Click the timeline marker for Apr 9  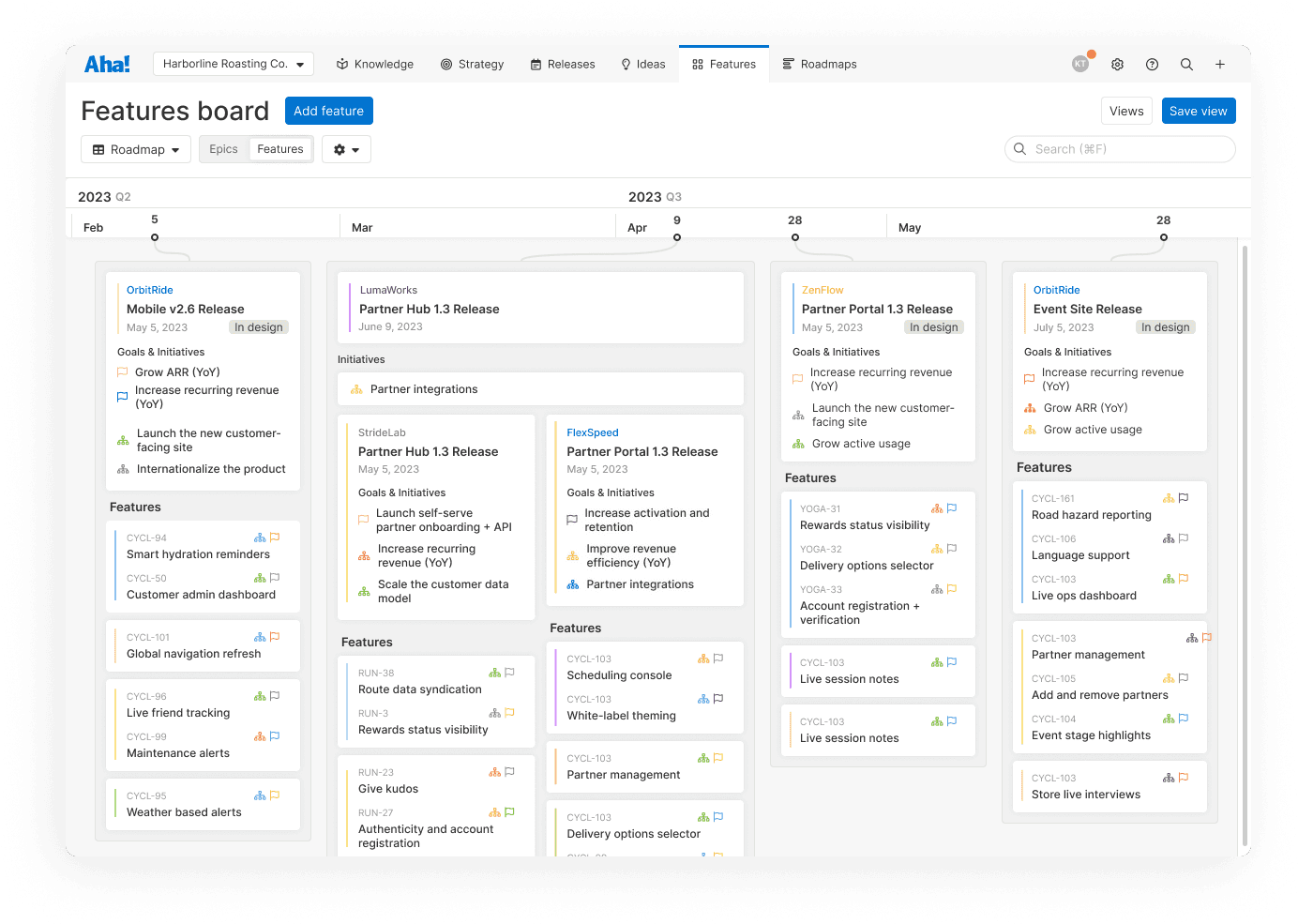tap(677, 237)
